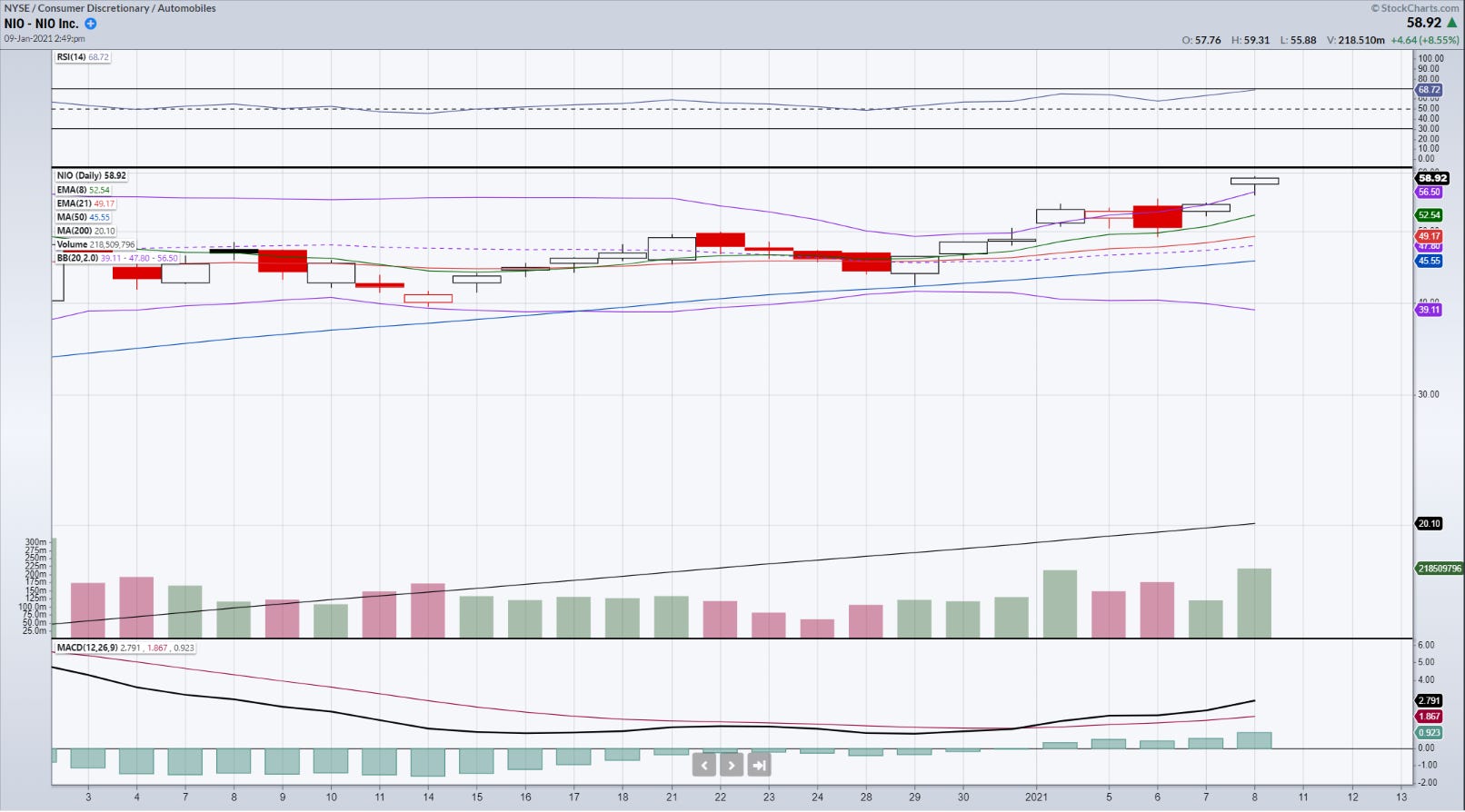Click the purple 39.11 lower band tag
The width and height of the screenshot is (1465, 812).
click(x=1429, y=310)
